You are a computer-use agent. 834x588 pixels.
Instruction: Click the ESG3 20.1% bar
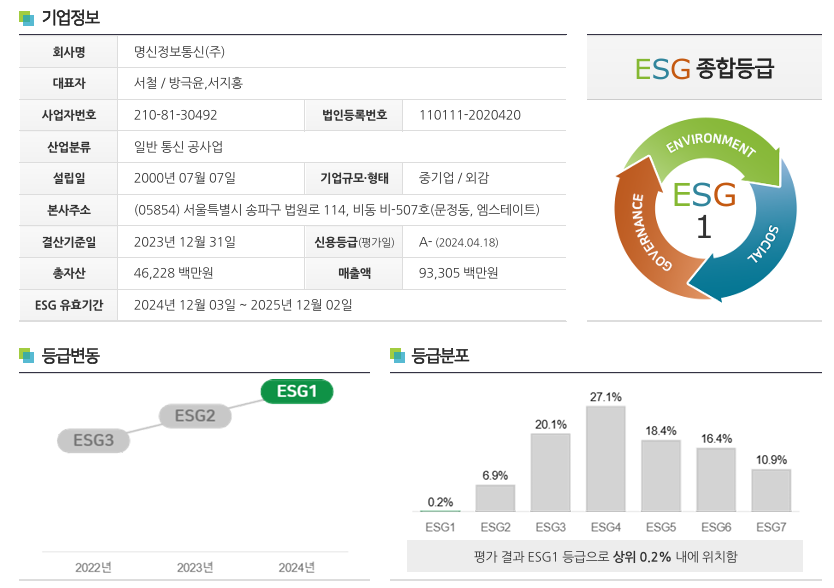click(x=551, y=473)
